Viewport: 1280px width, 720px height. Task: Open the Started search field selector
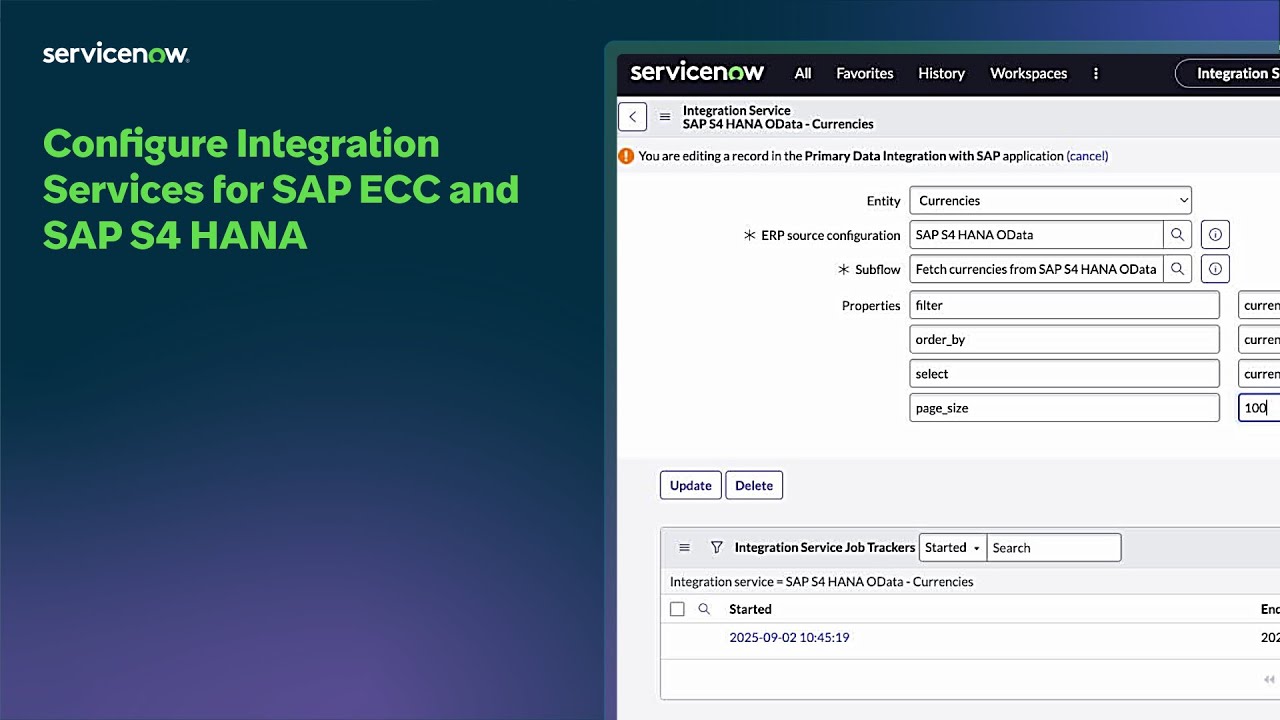[951, 547]
